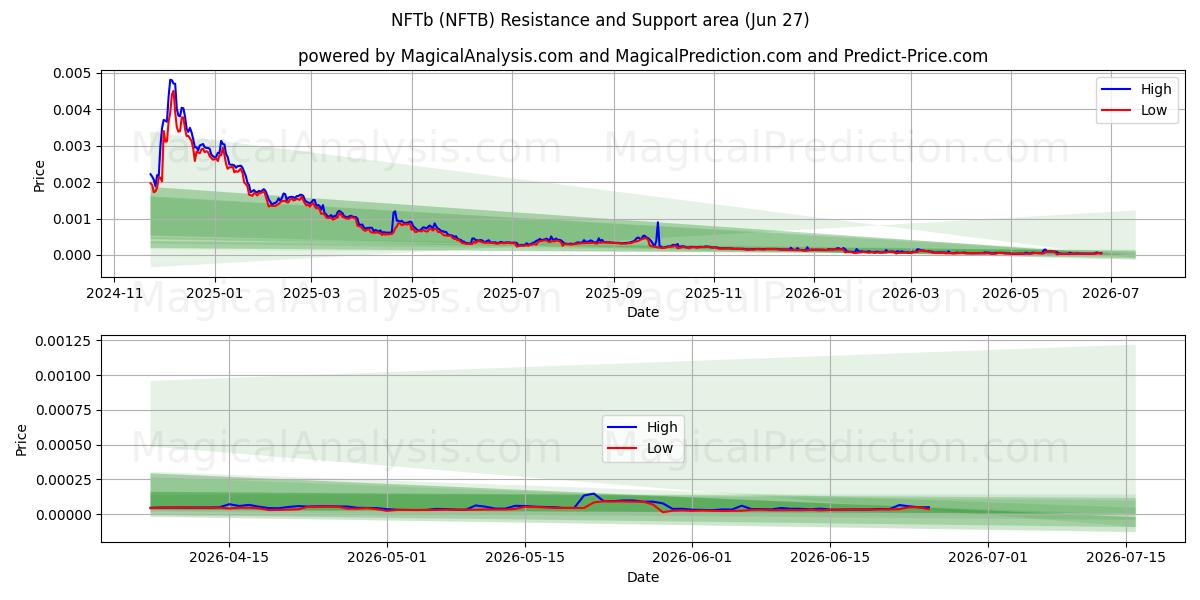1200x600 pixels.
Task: Click the 2026-04-15 date label
Action: 229,559
